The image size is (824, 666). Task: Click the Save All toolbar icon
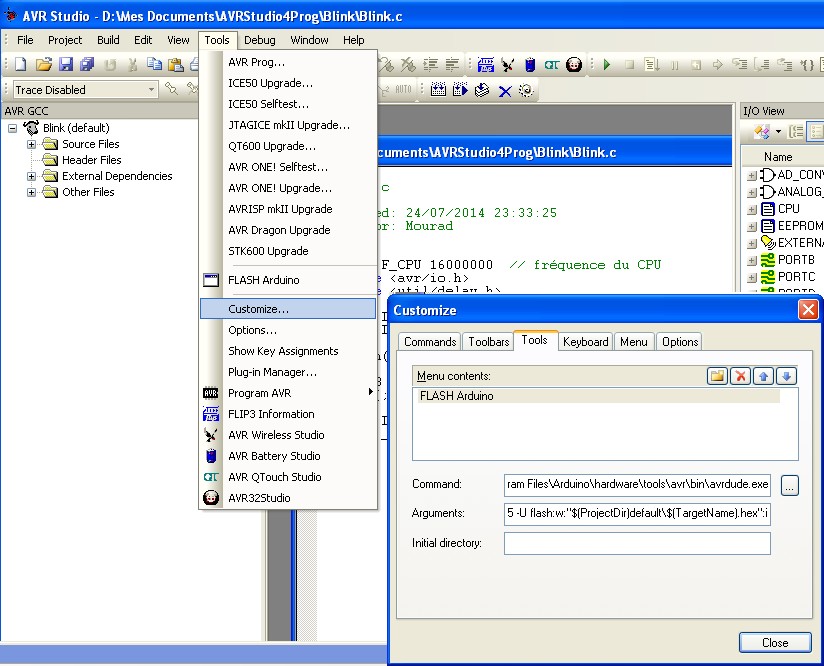pyautogui.click(x=87, y=65)
